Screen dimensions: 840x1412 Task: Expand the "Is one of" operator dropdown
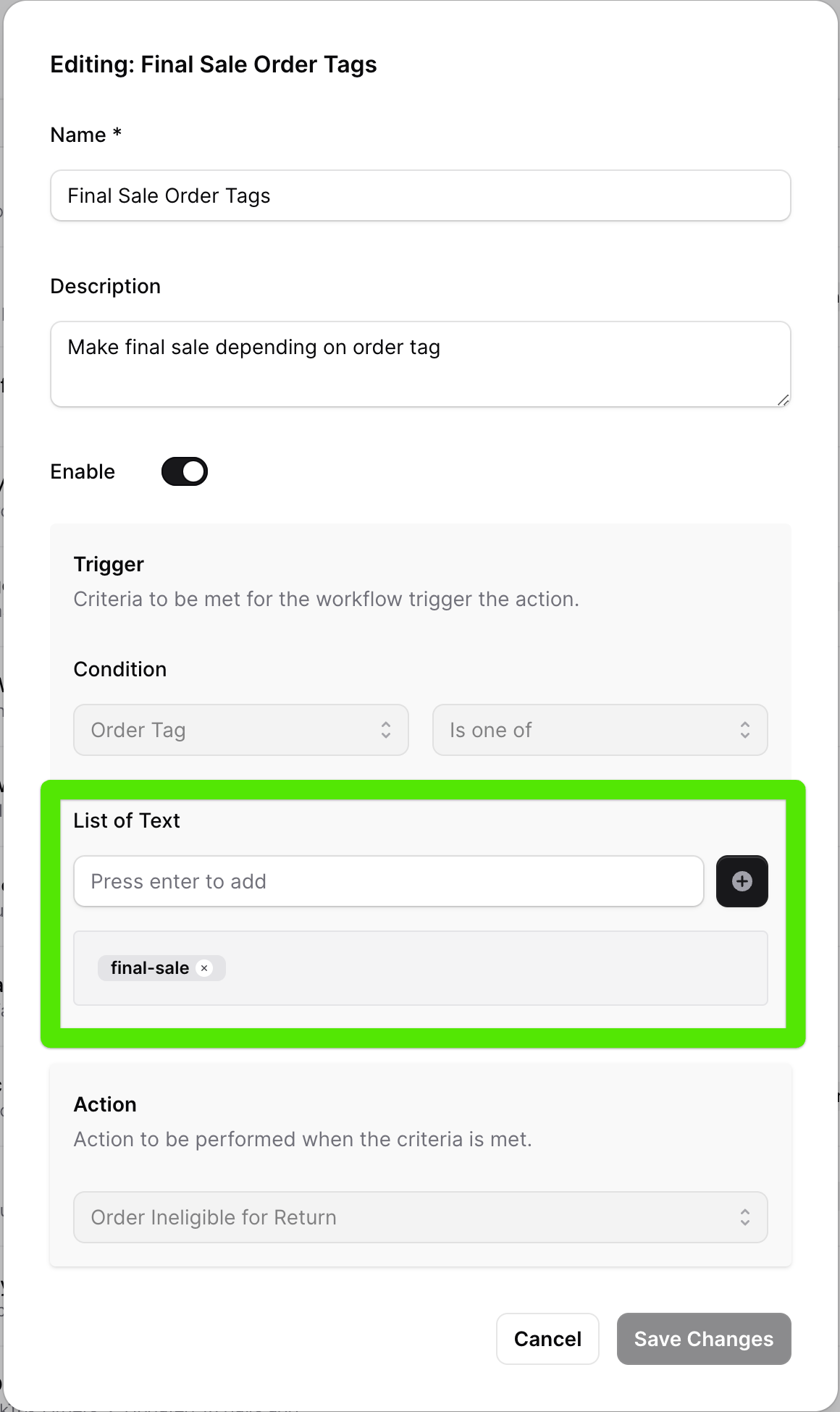tap(600, 730)
